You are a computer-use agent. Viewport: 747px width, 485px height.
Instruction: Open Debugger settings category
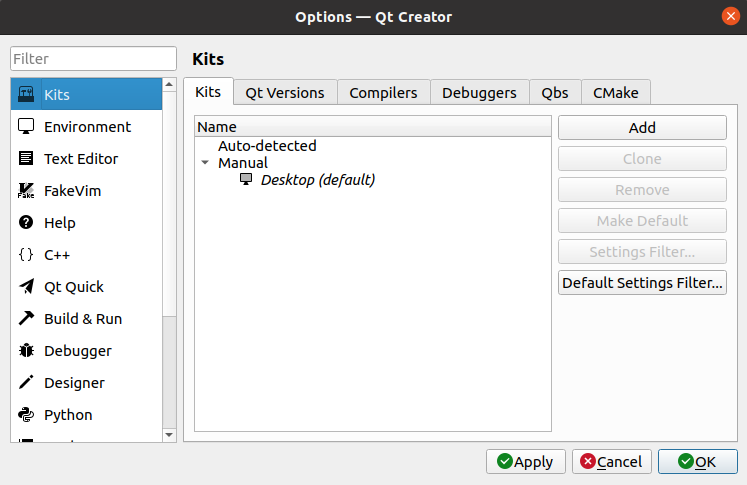pyautogui.click(x=87, y=350)
